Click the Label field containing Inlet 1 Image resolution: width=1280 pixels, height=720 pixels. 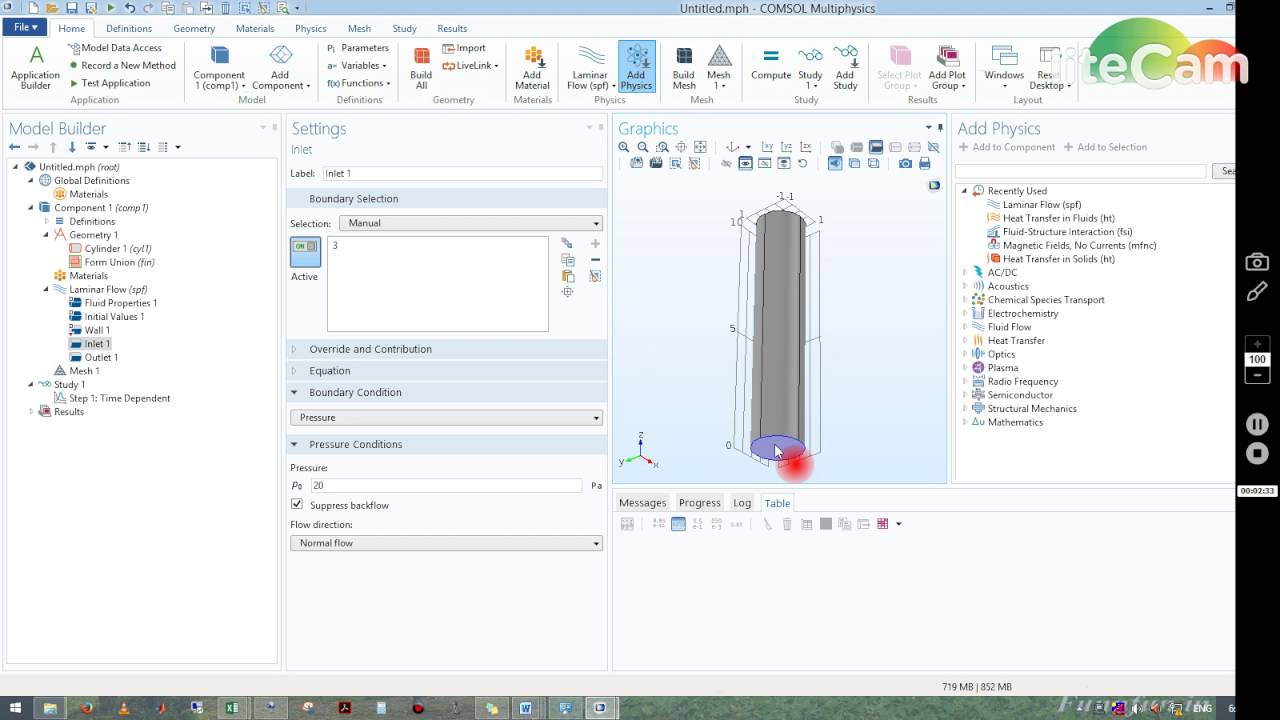tap(462, 173)
